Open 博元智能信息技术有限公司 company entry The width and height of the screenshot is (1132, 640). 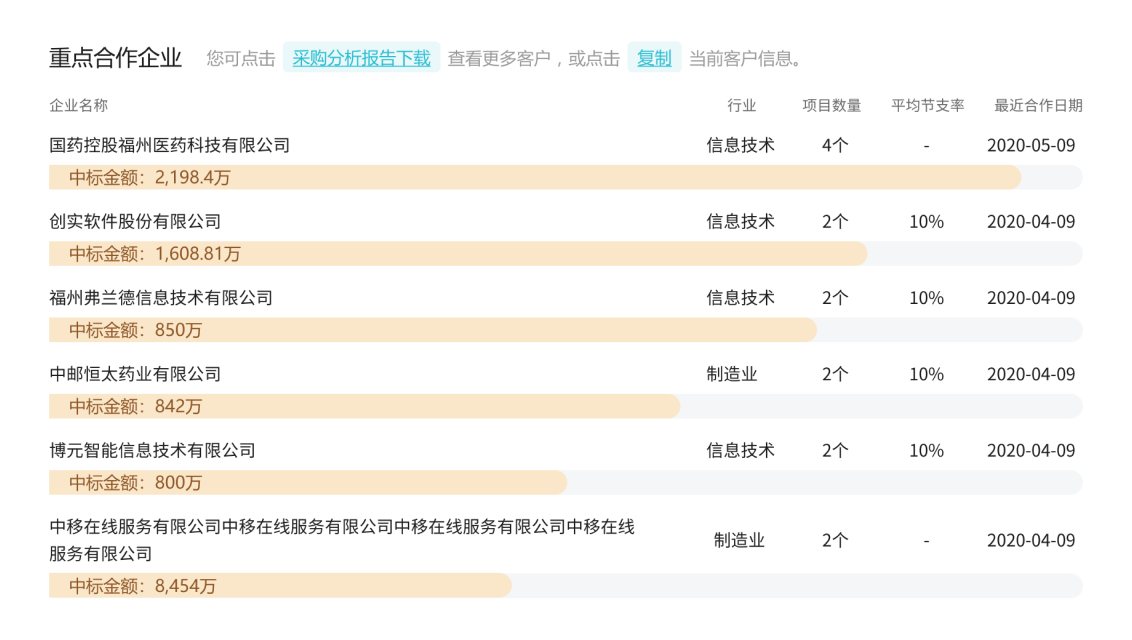(x=152, y=450)
